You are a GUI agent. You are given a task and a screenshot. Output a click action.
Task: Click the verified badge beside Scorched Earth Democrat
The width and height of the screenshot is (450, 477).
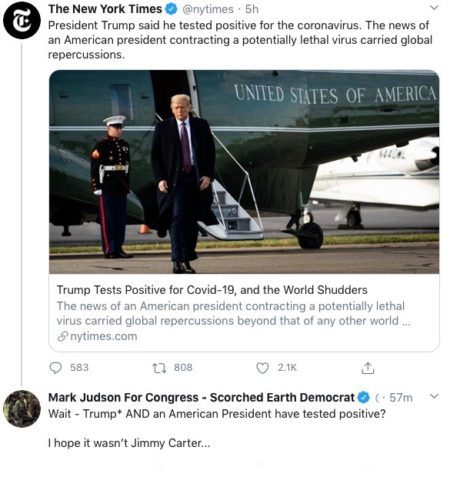(x=364, y=397)
